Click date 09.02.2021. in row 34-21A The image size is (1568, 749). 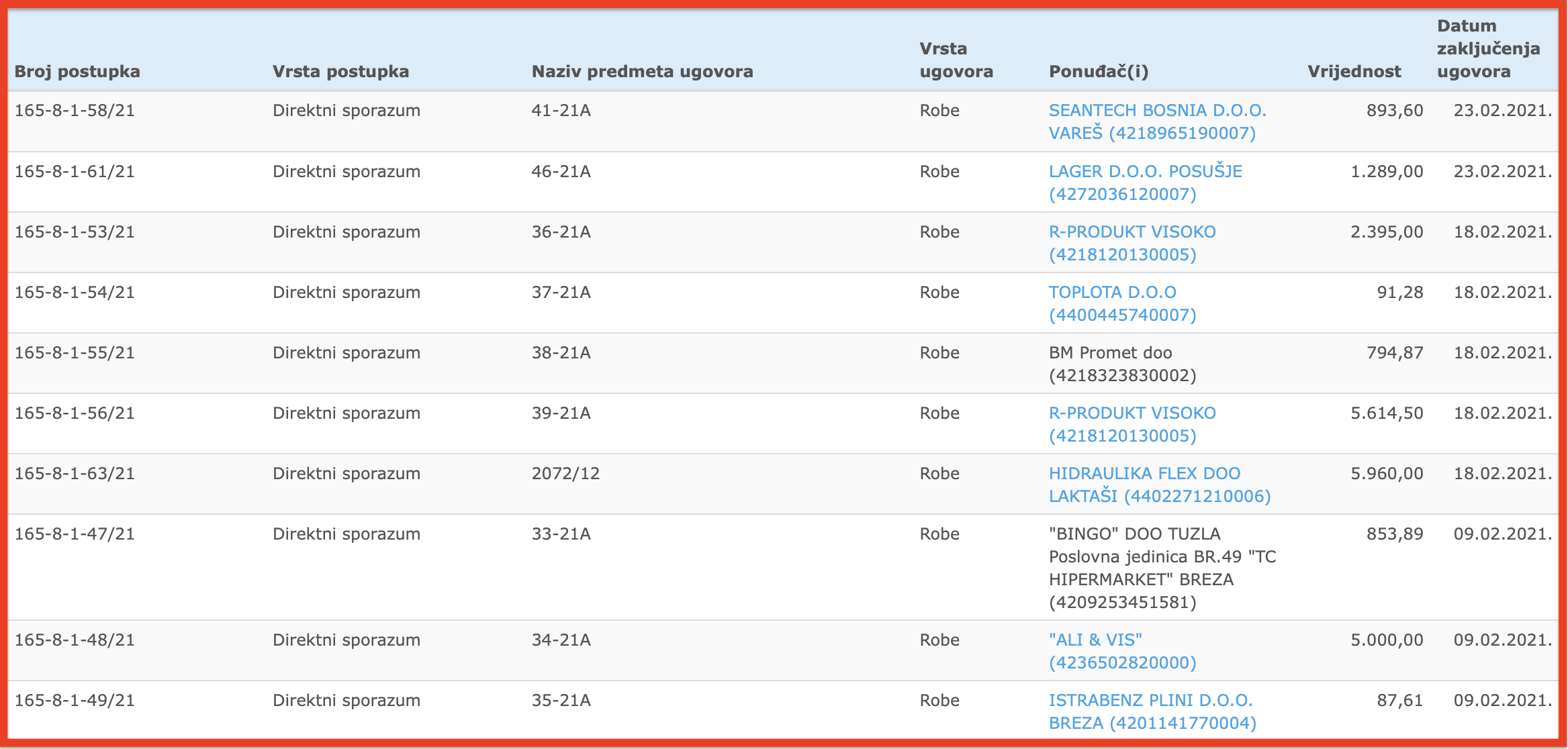point(1503,640)
